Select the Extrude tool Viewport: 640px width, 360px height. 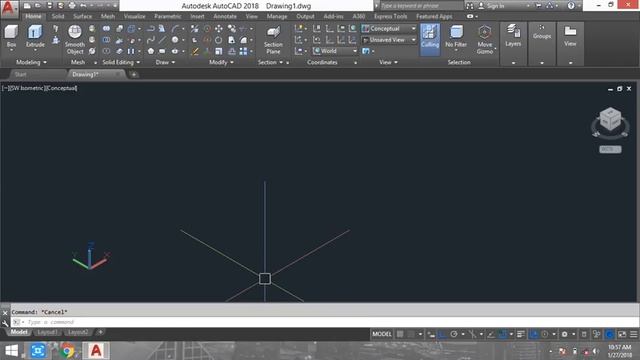pos(35,37)
